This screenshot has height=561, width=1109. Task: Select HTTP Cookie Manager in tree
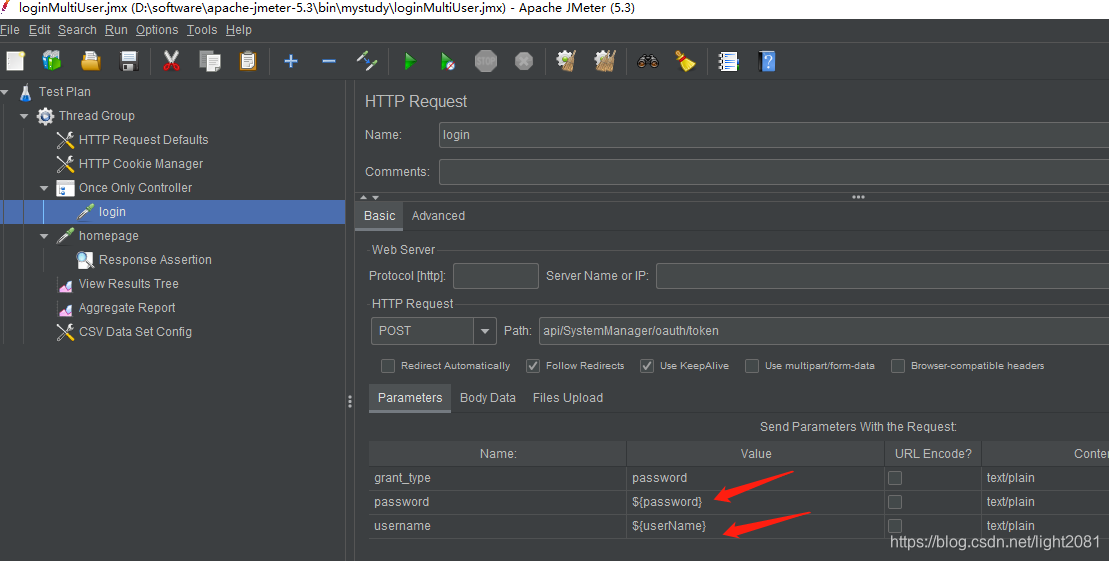click(141, 164)
